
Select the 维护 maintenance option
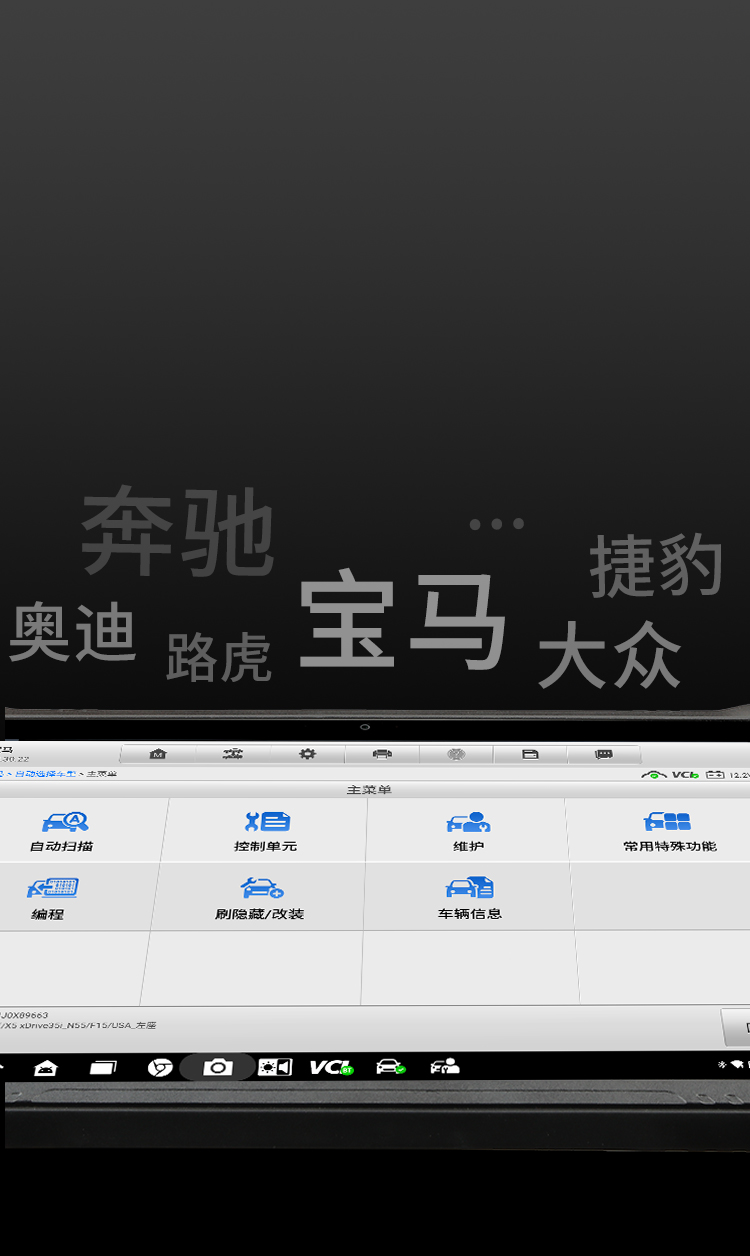pos(468,831)
